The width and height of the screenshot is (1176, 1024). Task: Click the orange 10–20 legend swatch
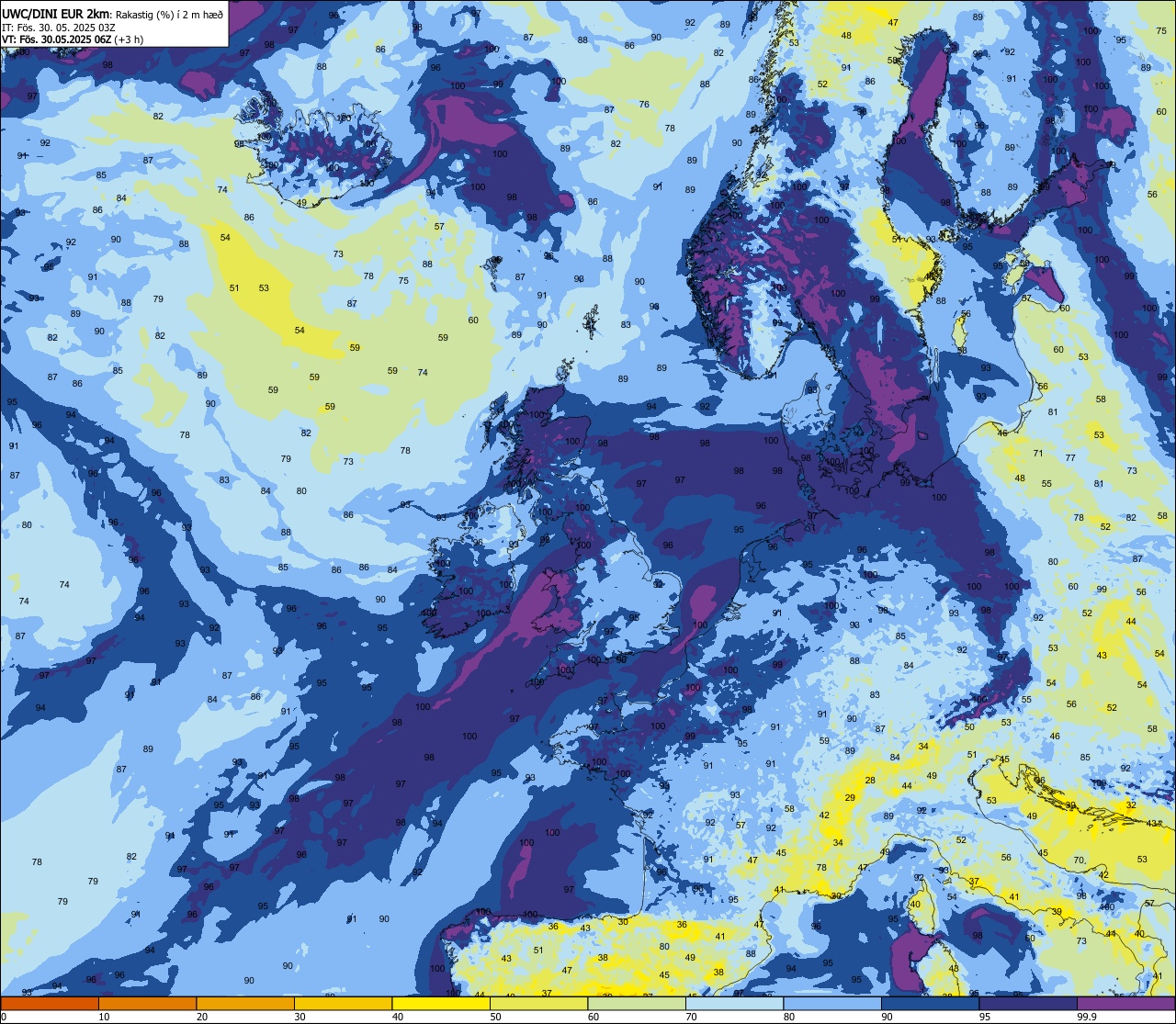(147, 1003)
